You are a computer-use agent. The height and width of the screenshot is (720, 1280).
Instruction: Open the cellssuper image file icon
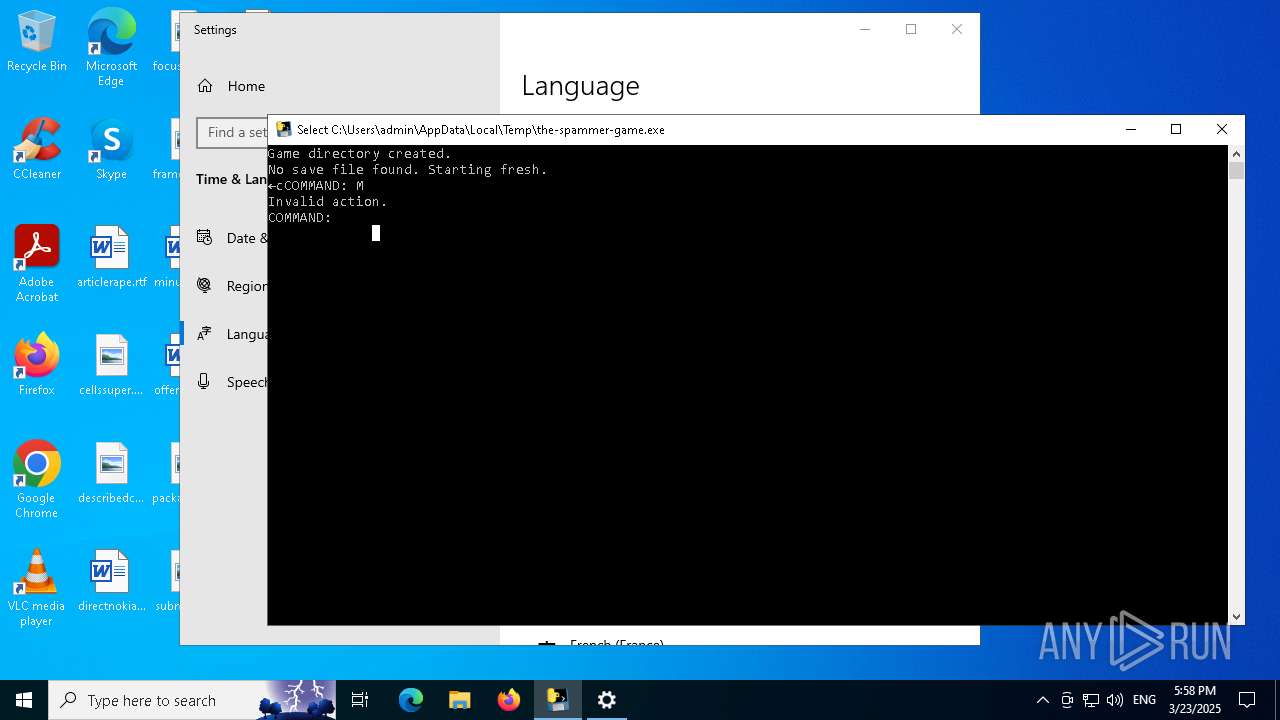click(111, 365)
